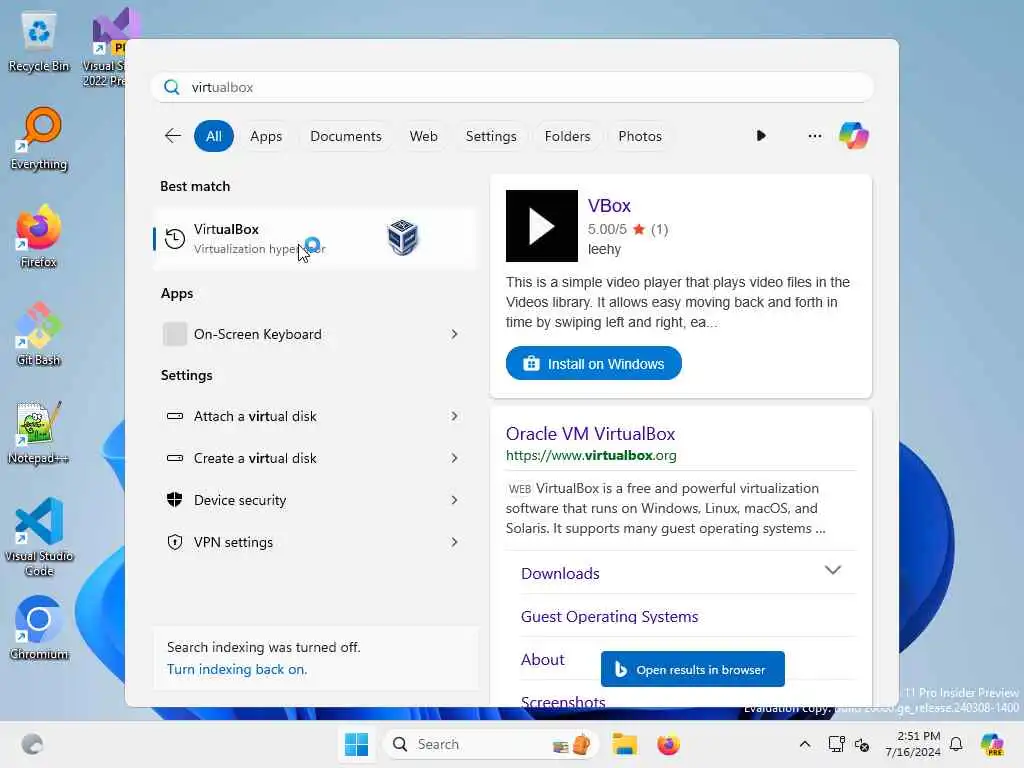Expand Create a virtual disk chevron

[455, 458]
